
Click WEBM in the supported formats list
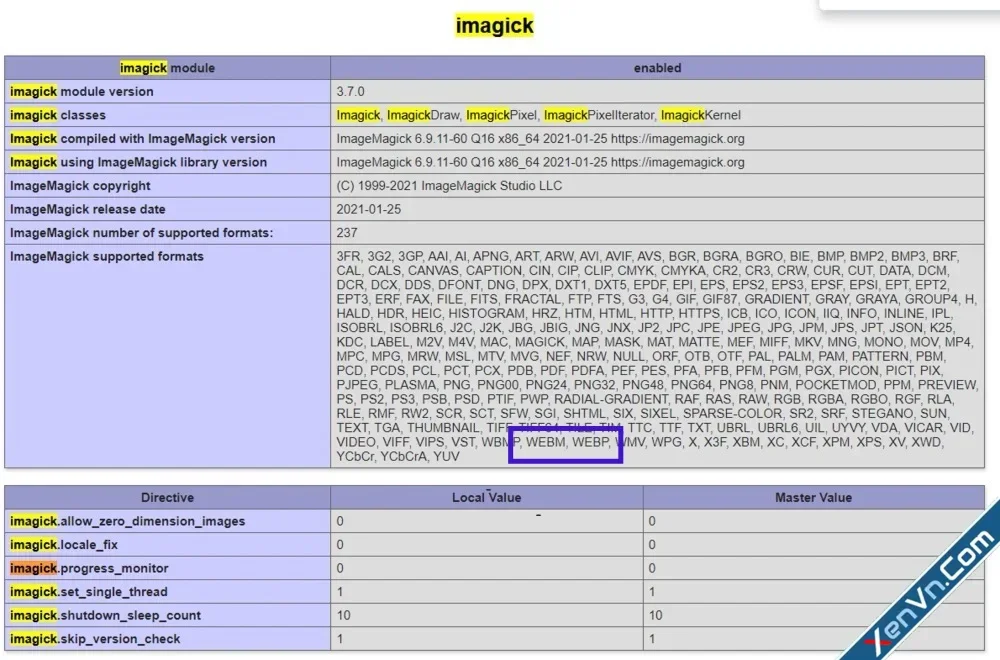[546, 442]
